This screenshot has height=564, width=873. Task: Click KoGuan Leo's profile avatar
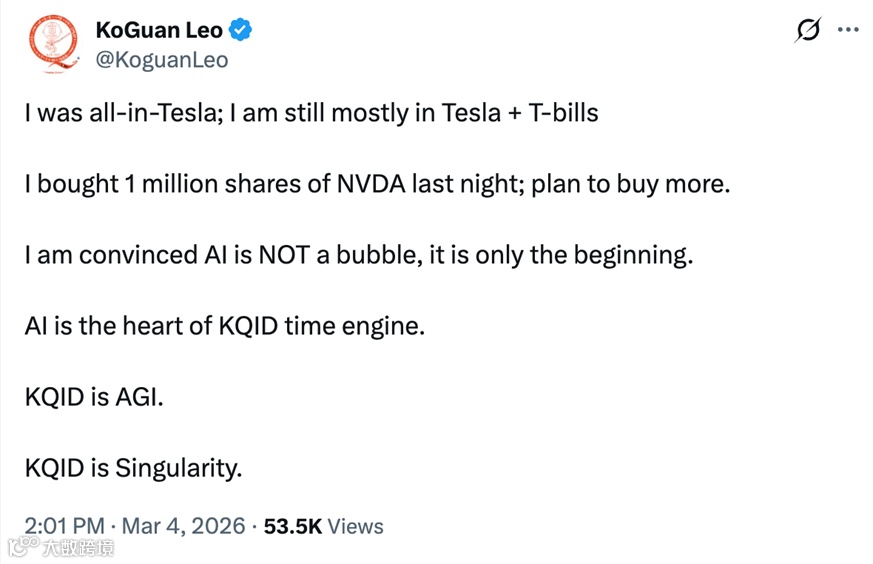(51, 45)
